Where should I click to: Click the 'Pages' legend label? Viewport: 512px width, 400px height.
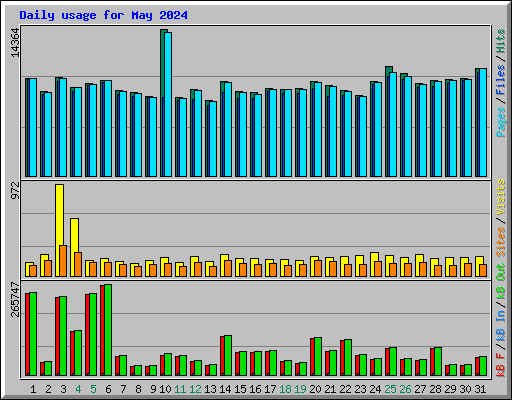coord(501,122)
